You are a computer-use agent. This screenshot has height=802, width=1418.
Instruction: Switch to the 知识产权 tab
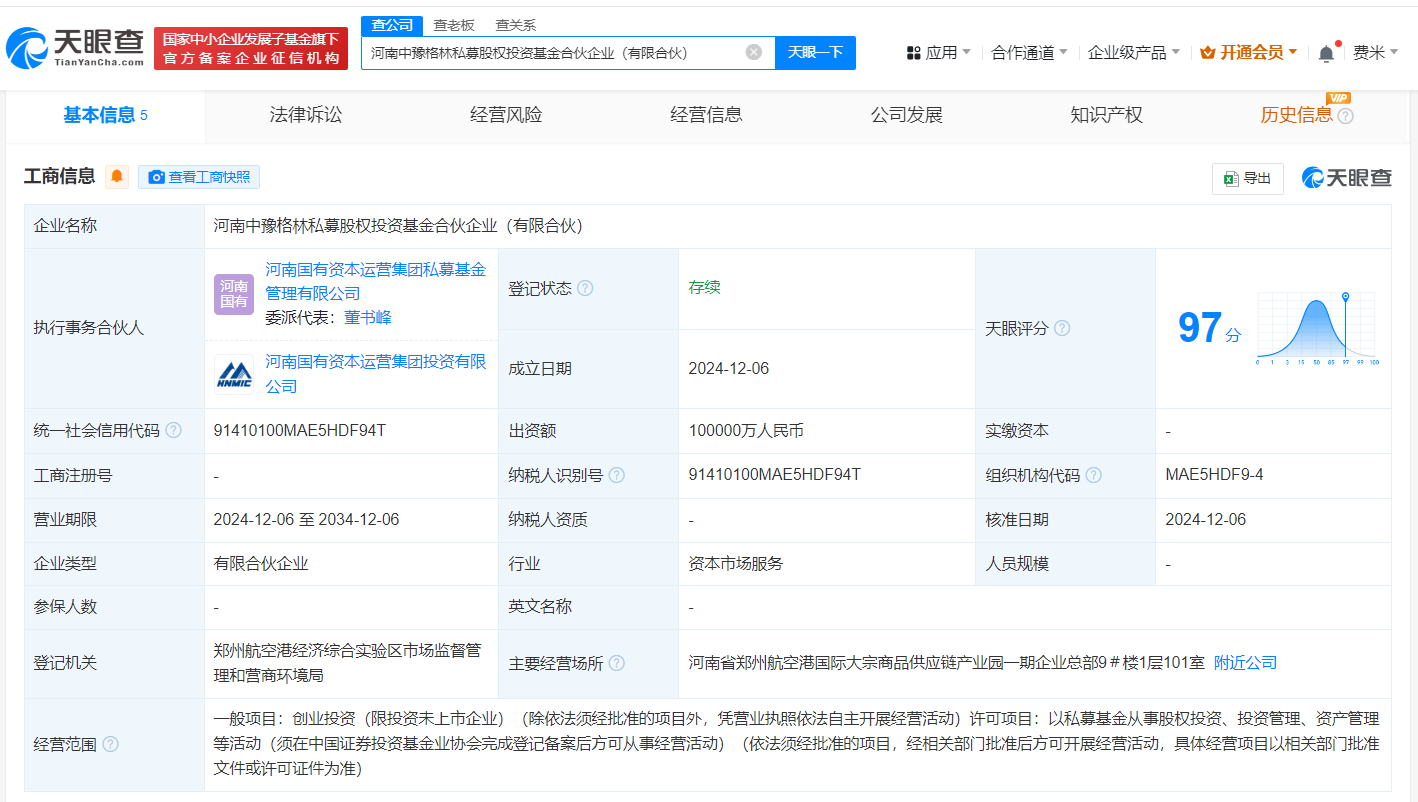click(x=1106, y=115)
